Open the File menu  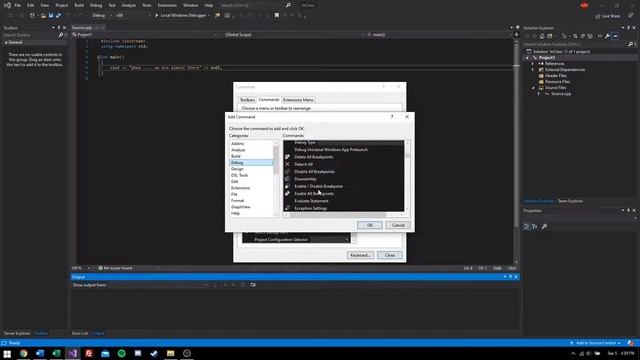[x=18, y=5]
